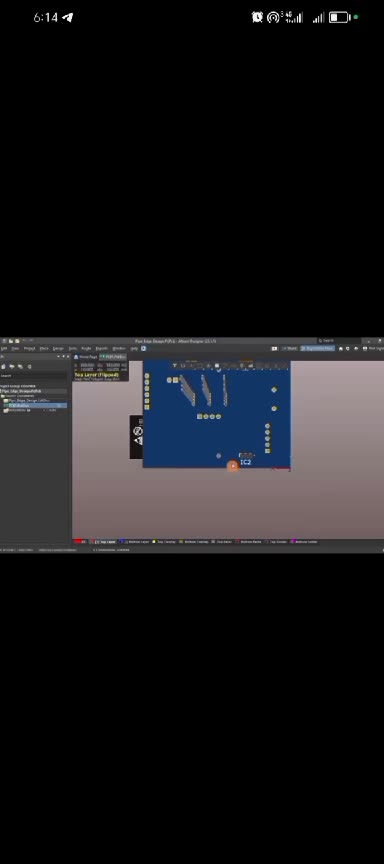Tap the alarm icon in phone status bar

[257, 17]
